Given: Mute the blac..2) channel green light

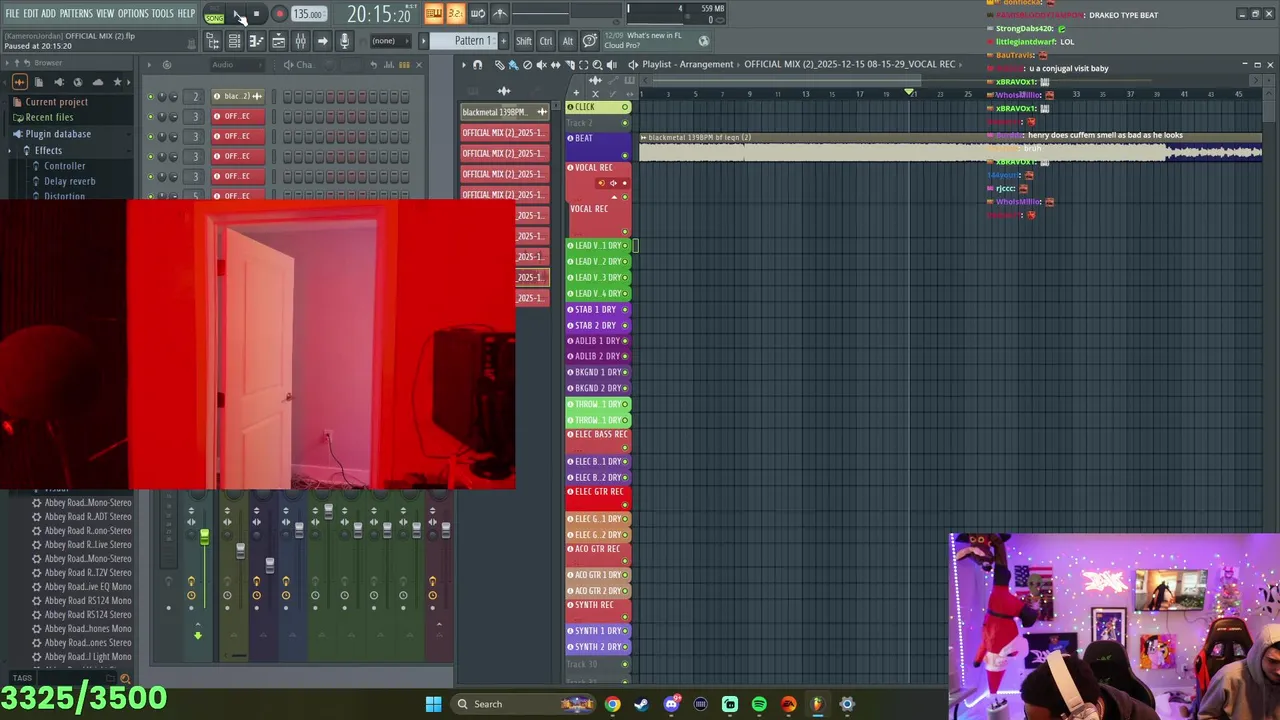Looking at the screenshot, I should (151, 97).
